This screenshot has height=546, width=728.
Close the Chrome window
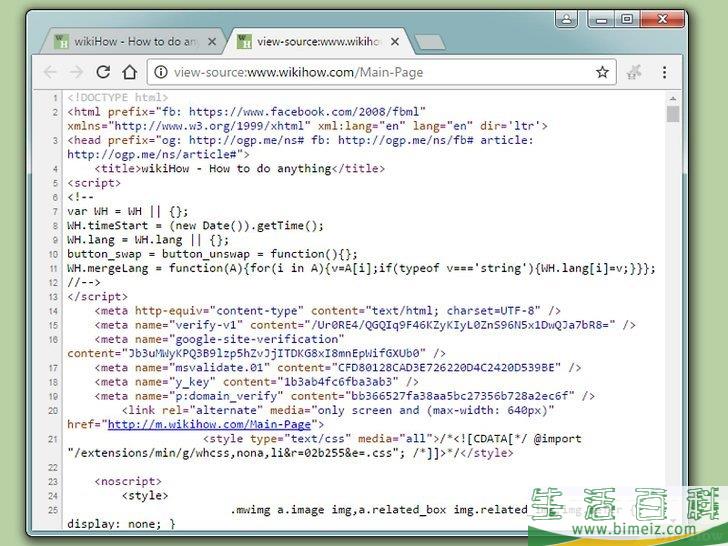point(663,19)
